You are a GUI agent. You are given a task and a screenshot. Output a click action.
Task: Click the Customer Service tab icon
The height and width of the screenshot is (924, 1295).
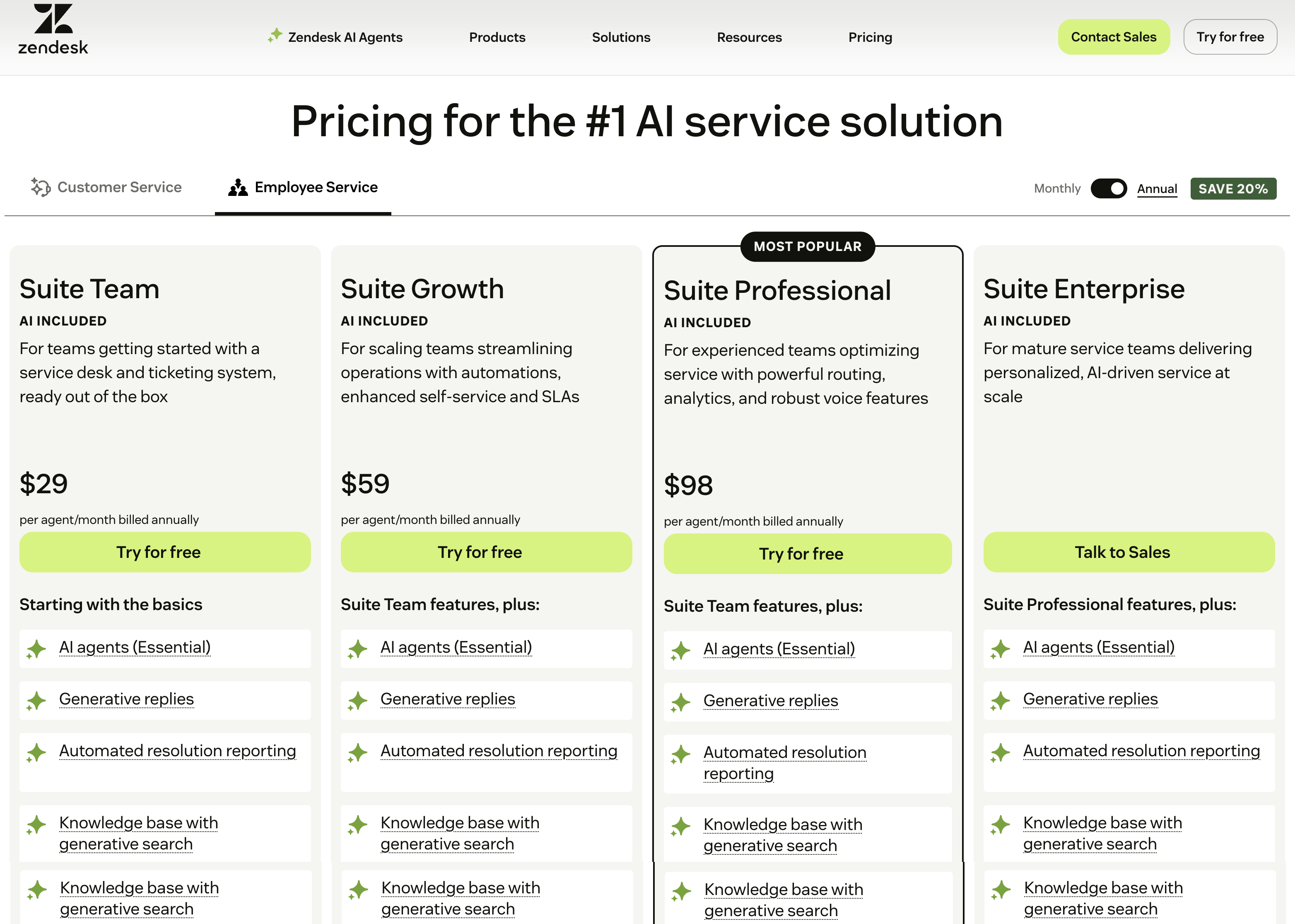point(41,187)
